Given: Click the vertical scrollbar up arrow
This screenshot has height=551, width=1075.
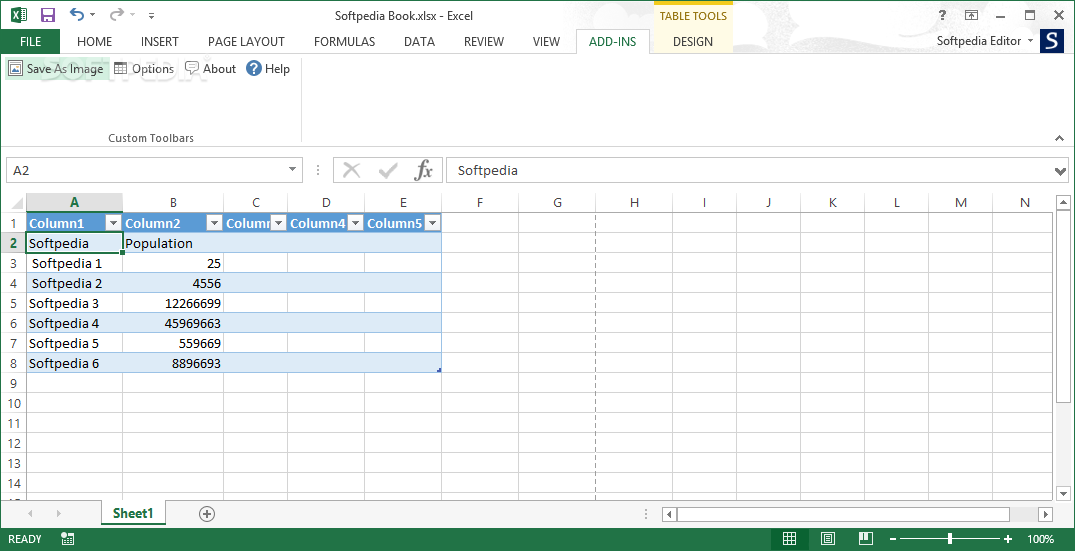Looking at the screenshot, I should (x=1063, y=201).
